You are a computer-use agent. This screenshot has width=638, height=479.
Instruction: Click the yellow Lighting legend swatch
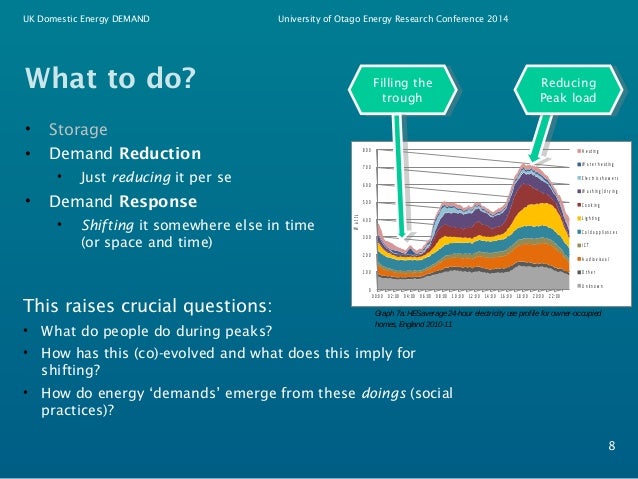[x=579, y=219]
